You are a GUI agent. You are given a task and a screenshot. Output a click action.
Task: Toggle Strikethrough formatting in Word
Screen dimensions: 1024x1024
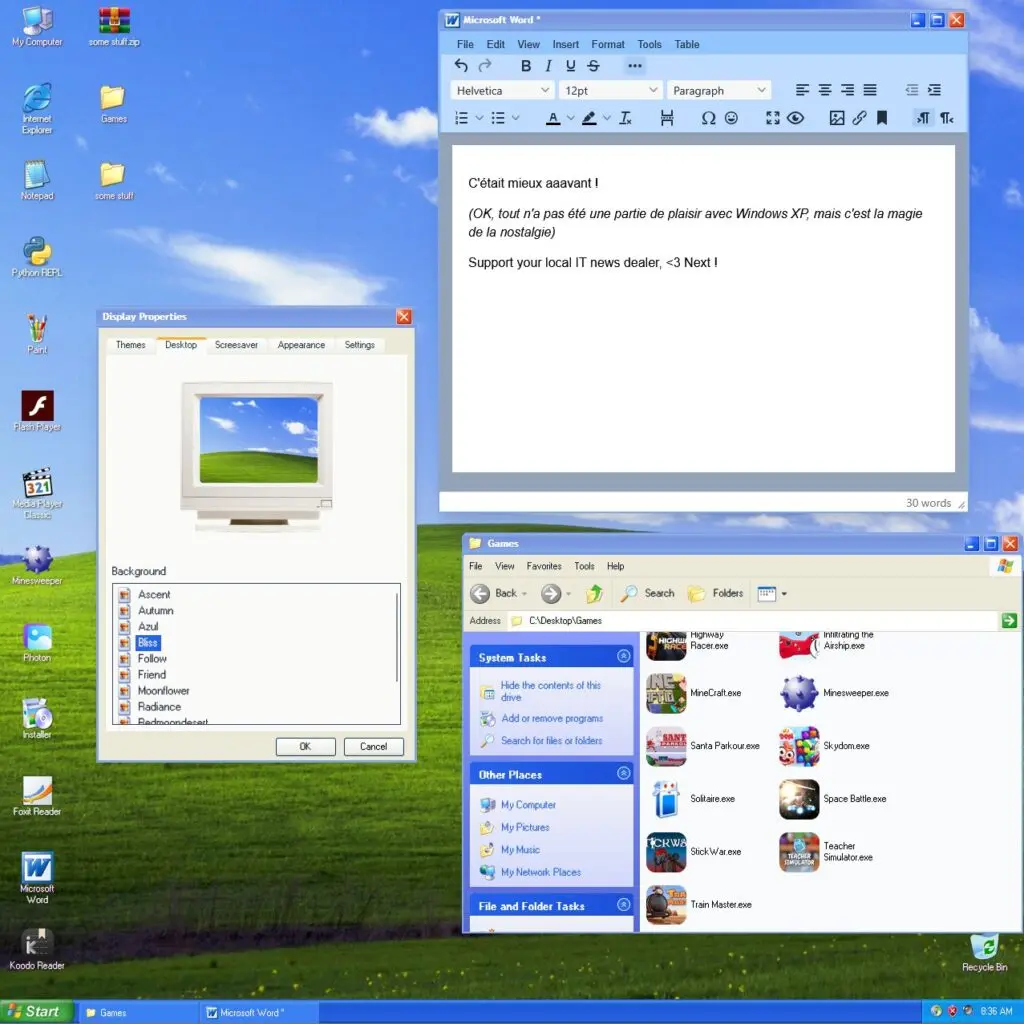click(x=593, y=65)
